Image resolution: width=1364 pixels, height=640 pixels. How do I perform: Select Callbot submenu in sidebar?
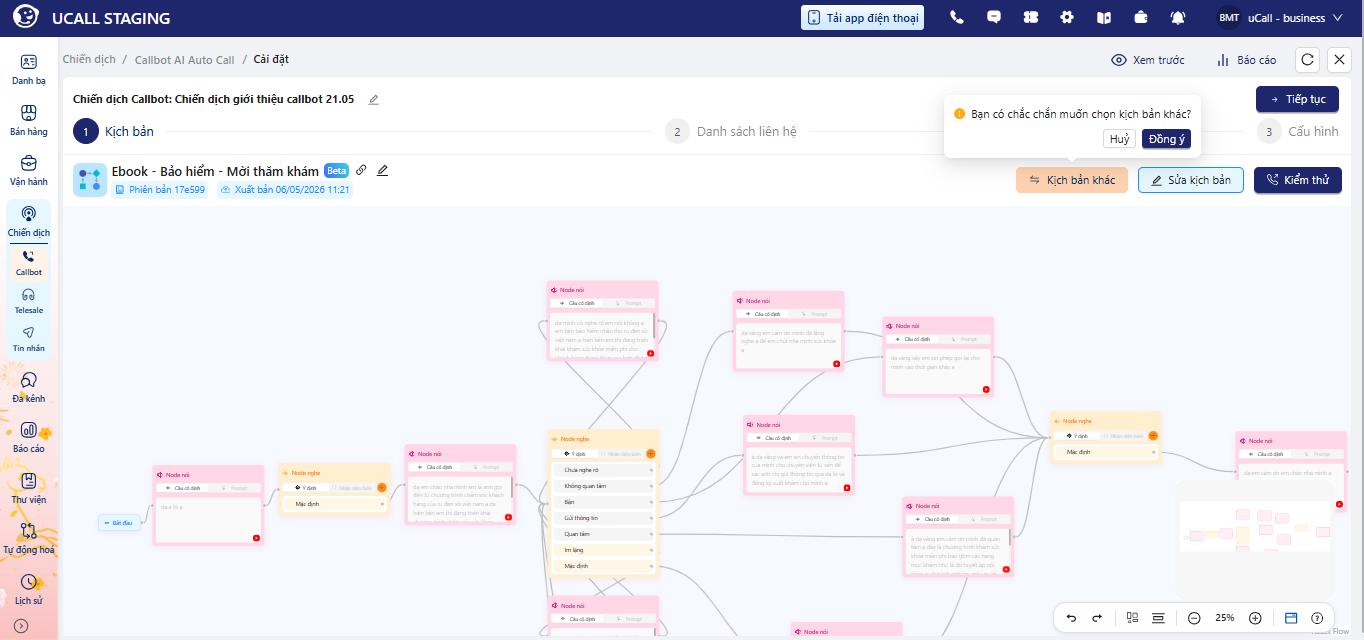(x=29, y=263)
